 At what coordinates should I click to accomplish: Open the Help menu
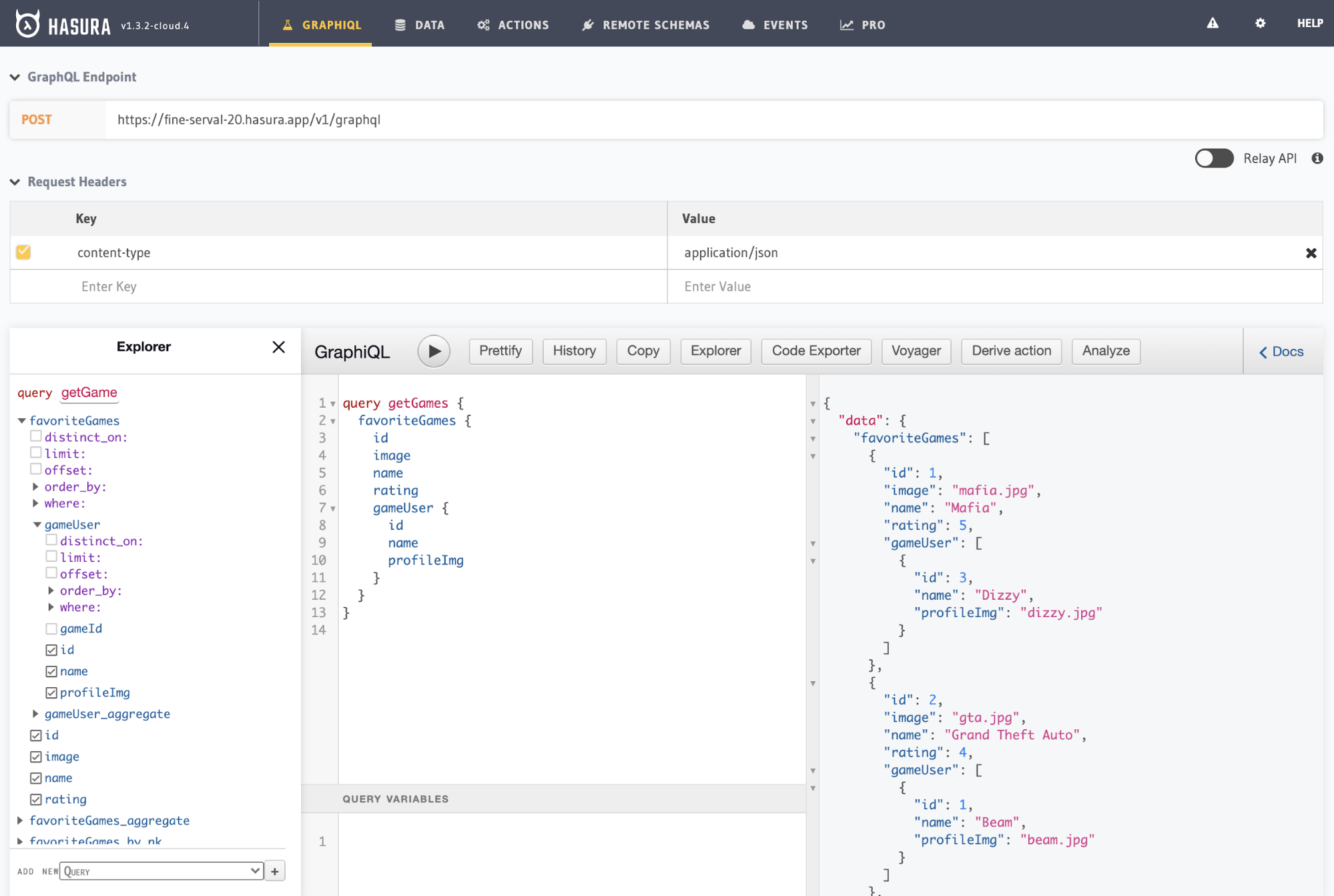[1309, 23]
